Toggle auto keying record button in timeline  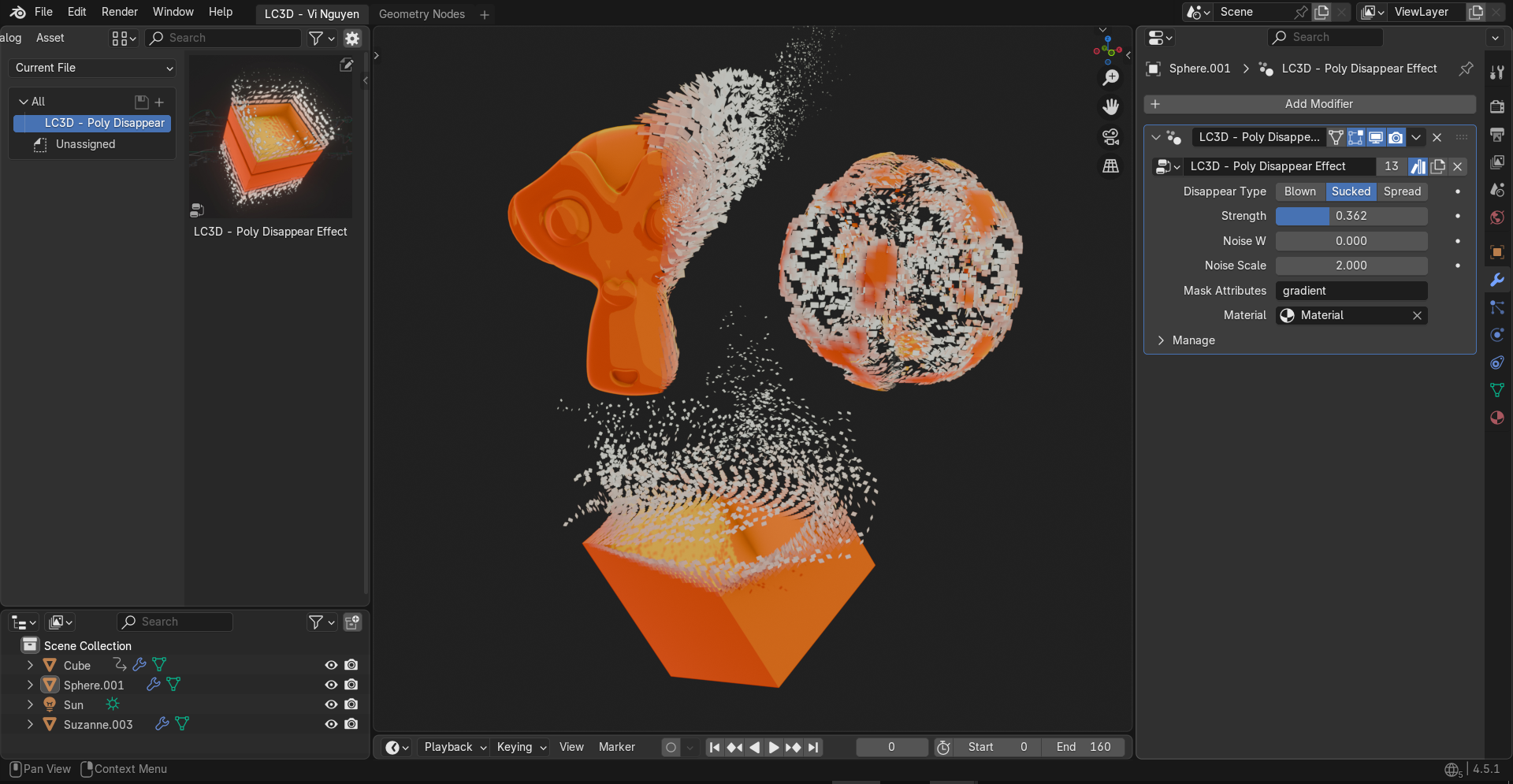[x=671, y=747]
